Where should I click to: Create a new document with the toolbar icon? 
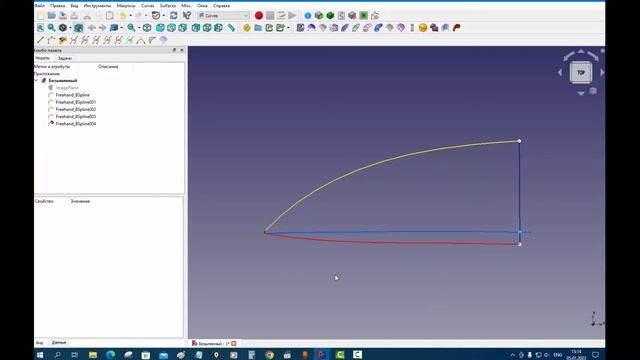[40, 16]
